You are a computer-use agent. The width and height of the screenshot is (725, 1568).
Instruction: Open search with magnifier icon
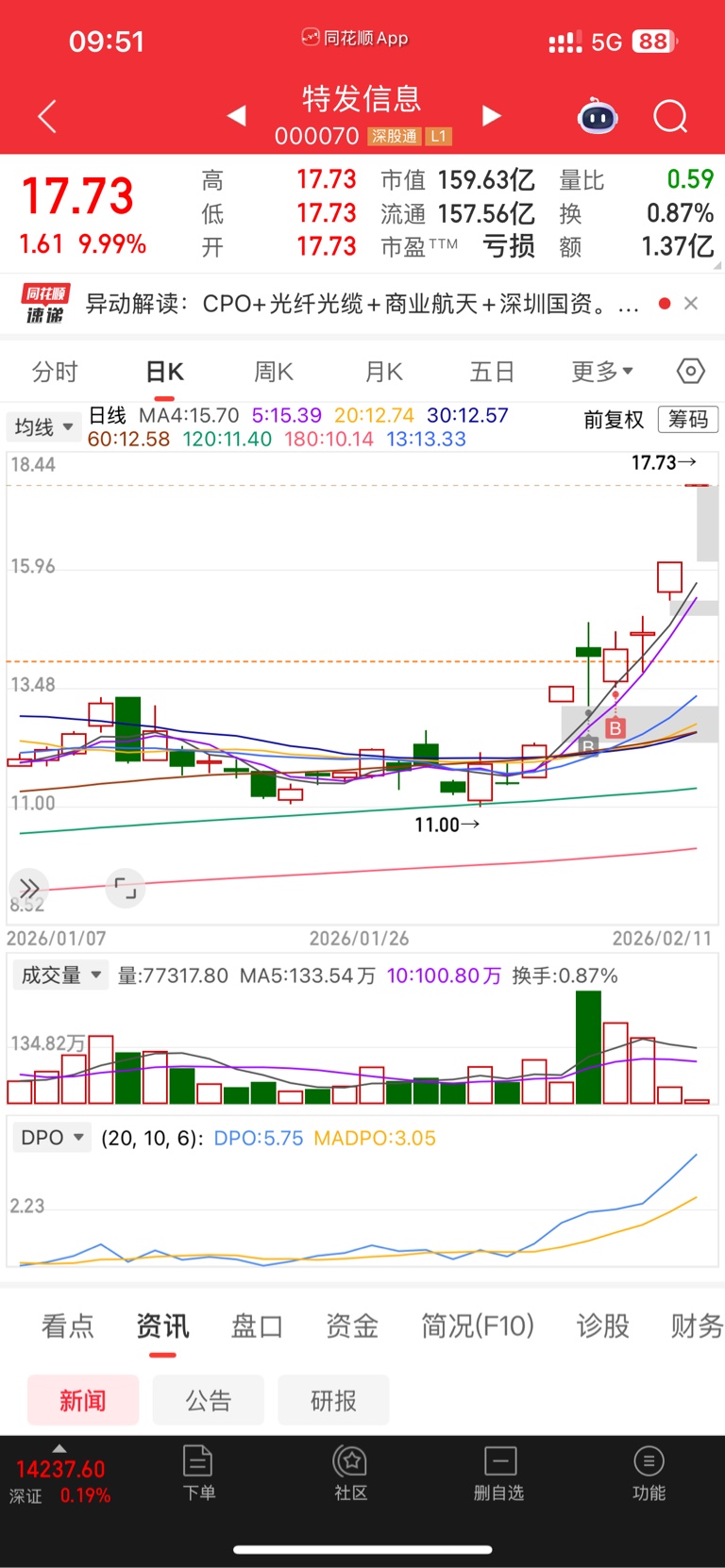670,117
